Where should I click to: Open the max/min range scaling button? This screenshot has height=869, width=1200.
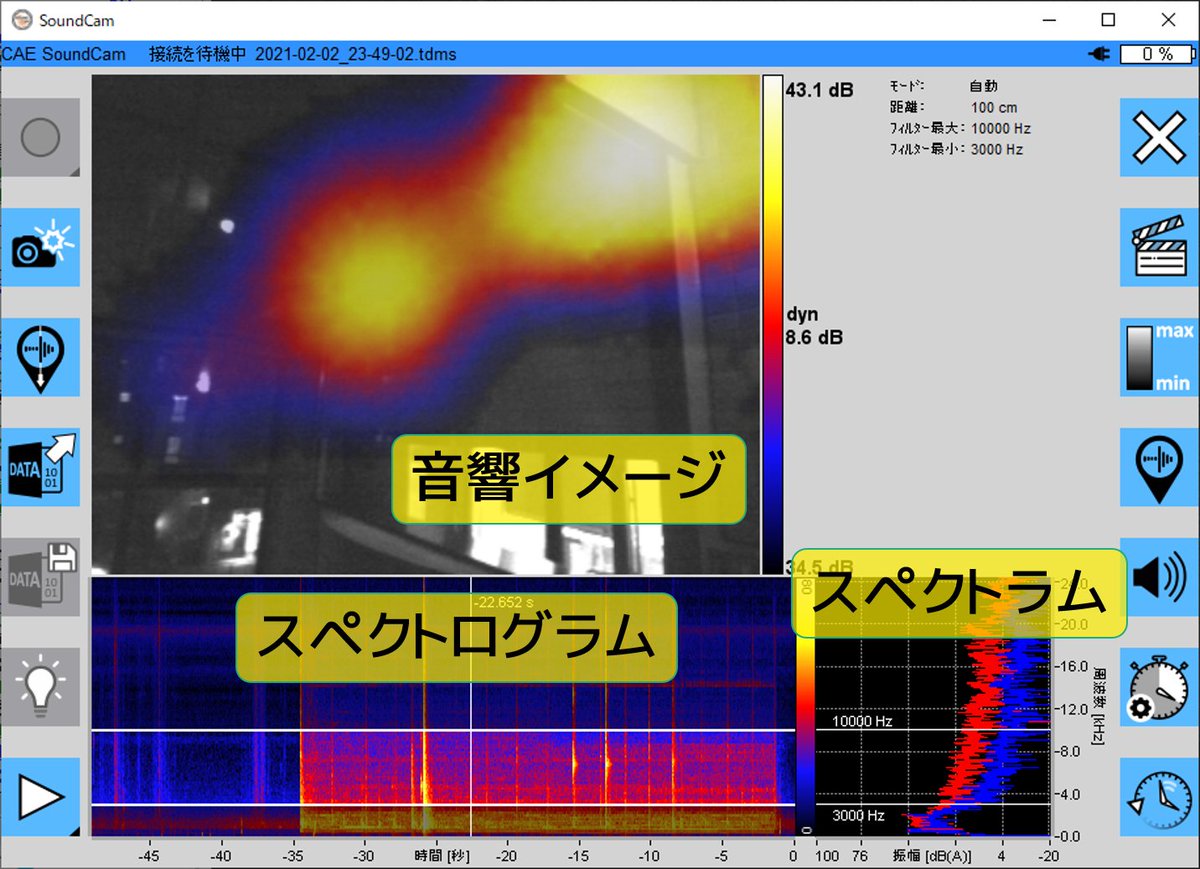1158,357
